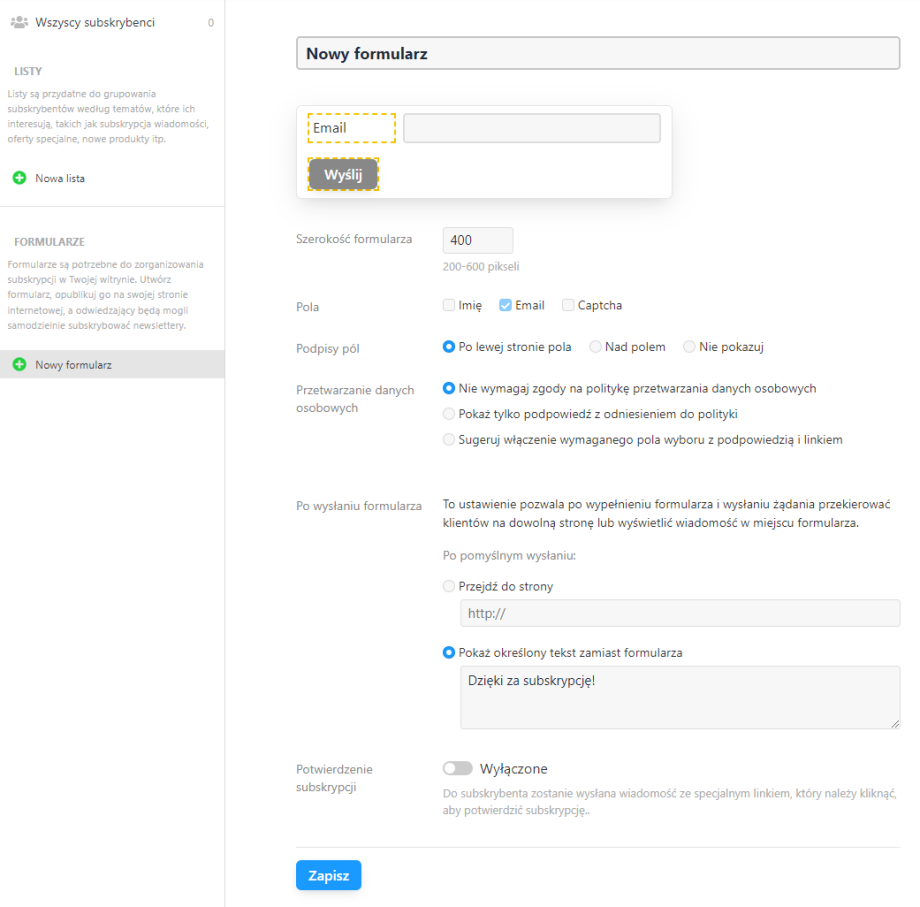920x907 pixels.
Task: Click the Dzięki za subskrypcję text area
Action: (680, 697)
